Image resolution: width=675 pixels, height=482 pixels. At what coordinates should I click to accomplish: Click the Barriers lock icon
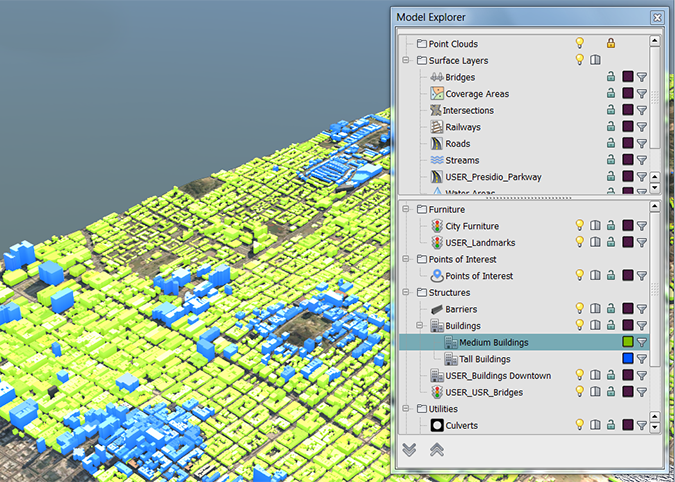point(611,309)
